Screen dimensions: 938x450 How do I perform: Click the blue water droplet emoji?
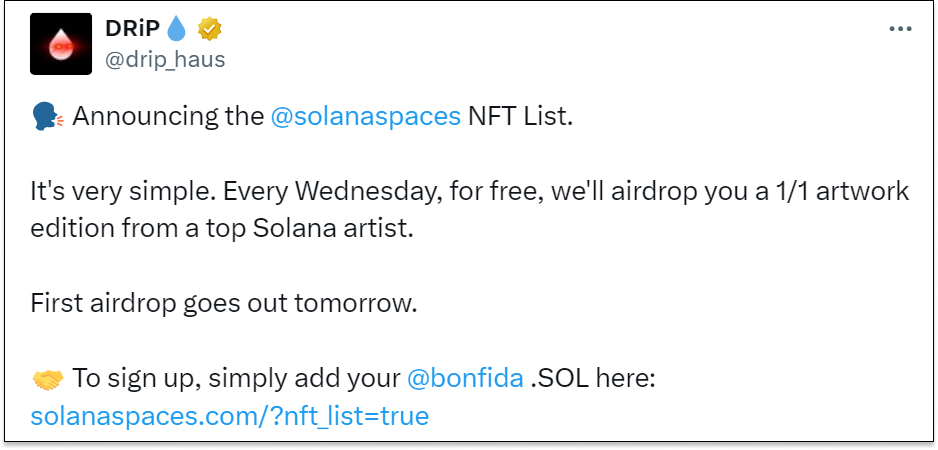[x=176, y=29]
